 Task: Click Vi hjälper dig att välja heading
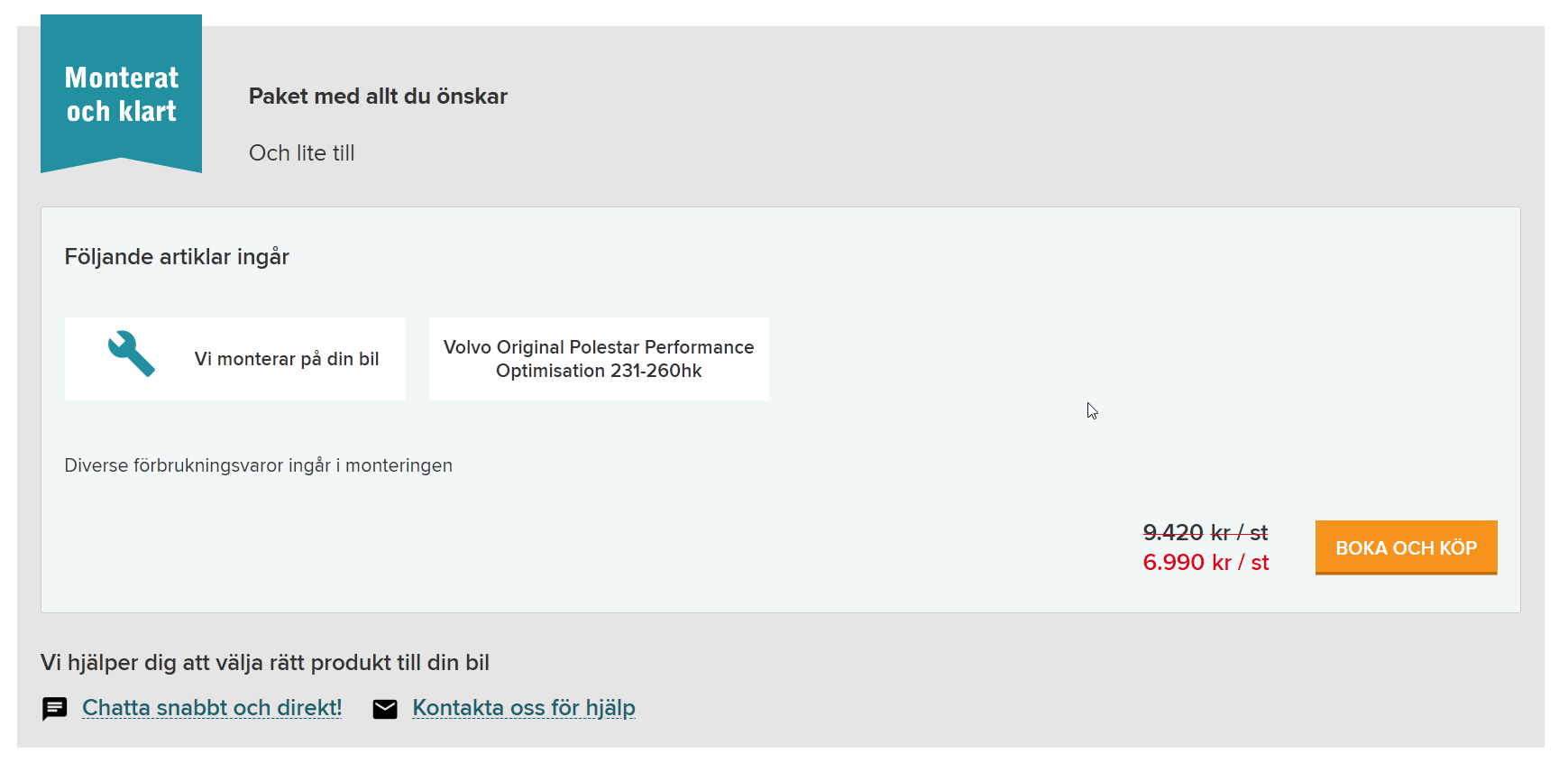click(x=265, y=663)
